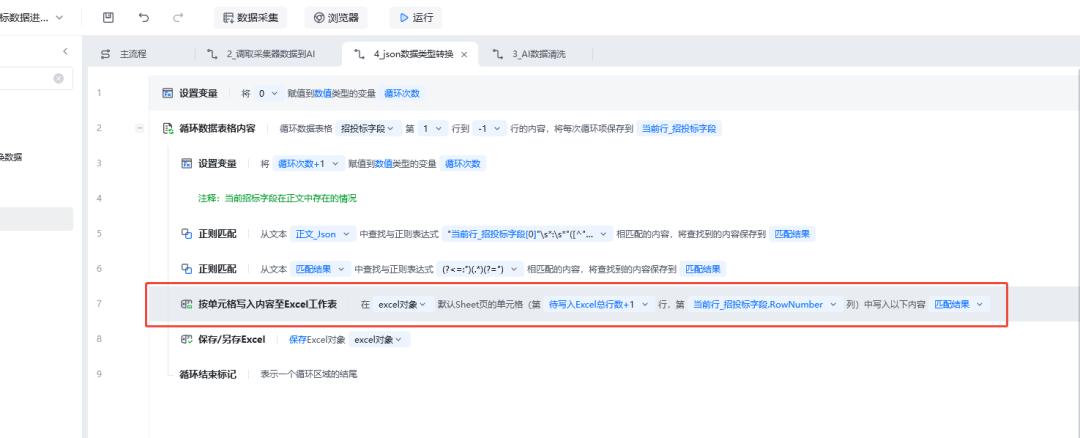Viewport: 1080px width, 438px height.
Task: Select the 保存/另存Excel step title
Action: (x=231, y=339)
